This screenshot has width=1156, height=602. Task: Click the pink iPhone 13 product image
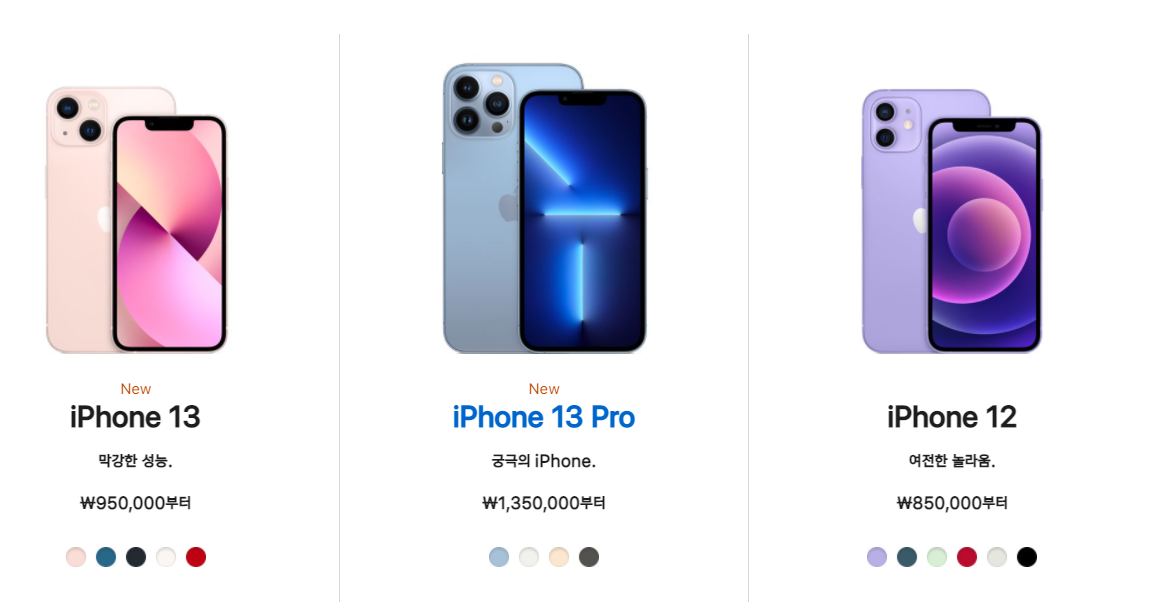click(136, 220)
